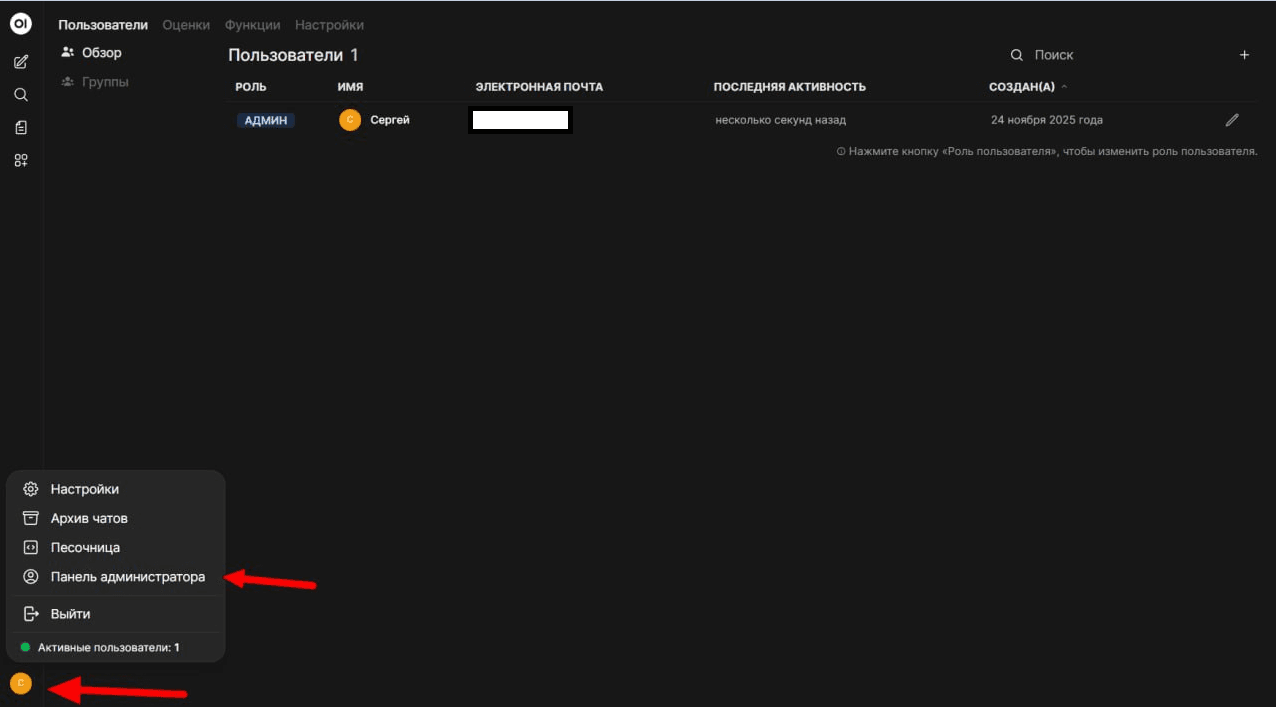
Task: Toggle Сергей's role via the АДМИН badge
Action: (x=265, y=119)
